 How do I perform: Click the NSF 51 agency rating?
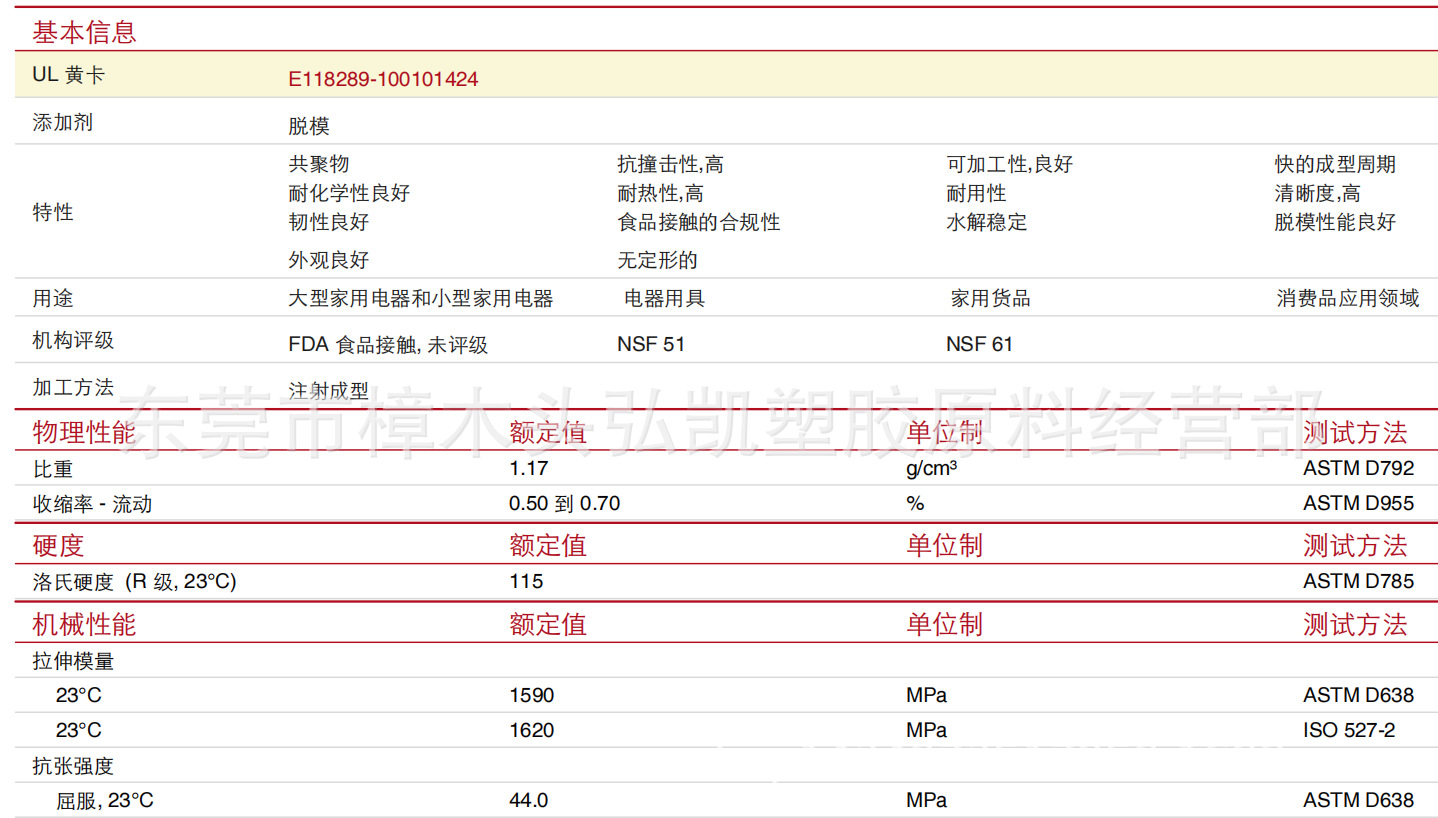[651, 344]
